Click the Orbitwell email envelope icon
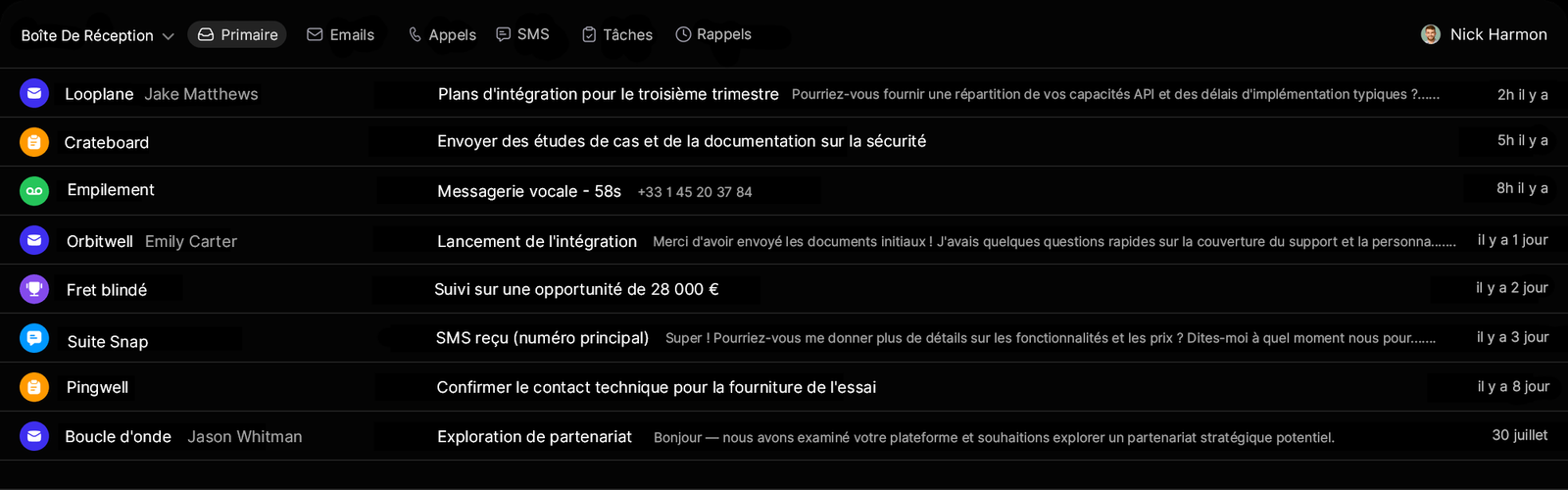Screen dimensions: 1568x490 [34, 240]
